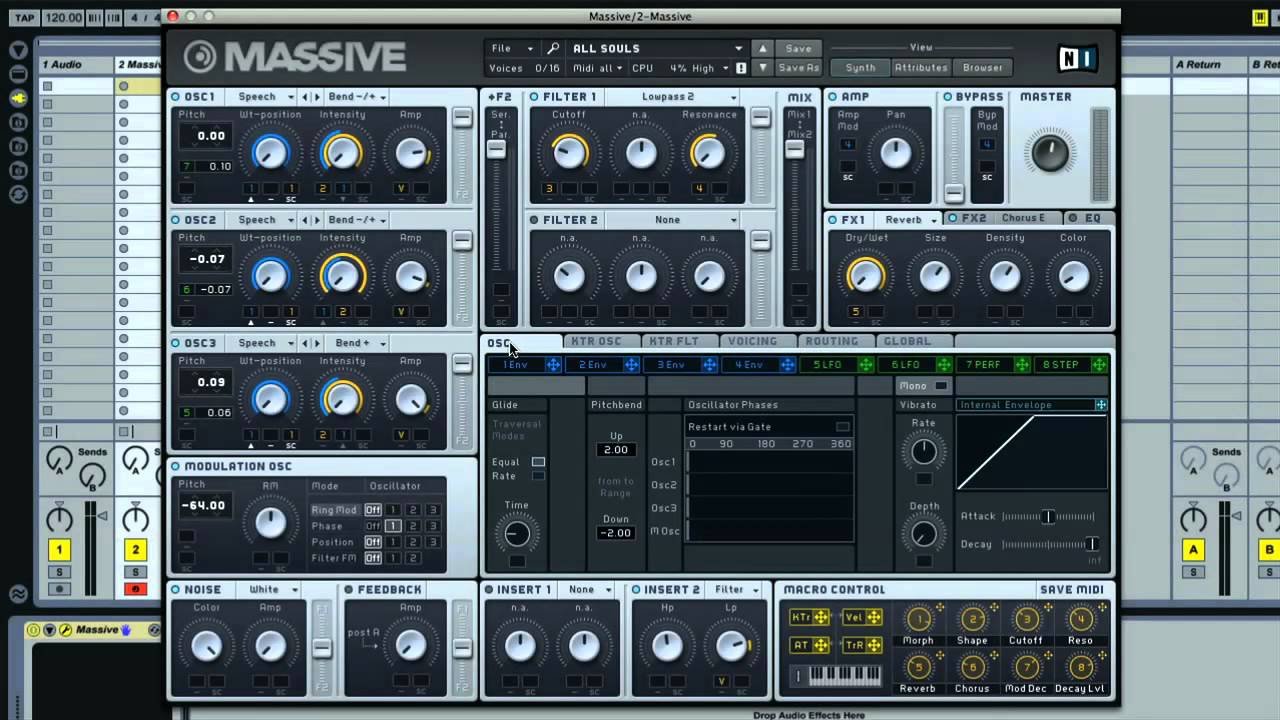Open the Browser view
Viewport: 1280px width, 720px height.
click(983, 68)
